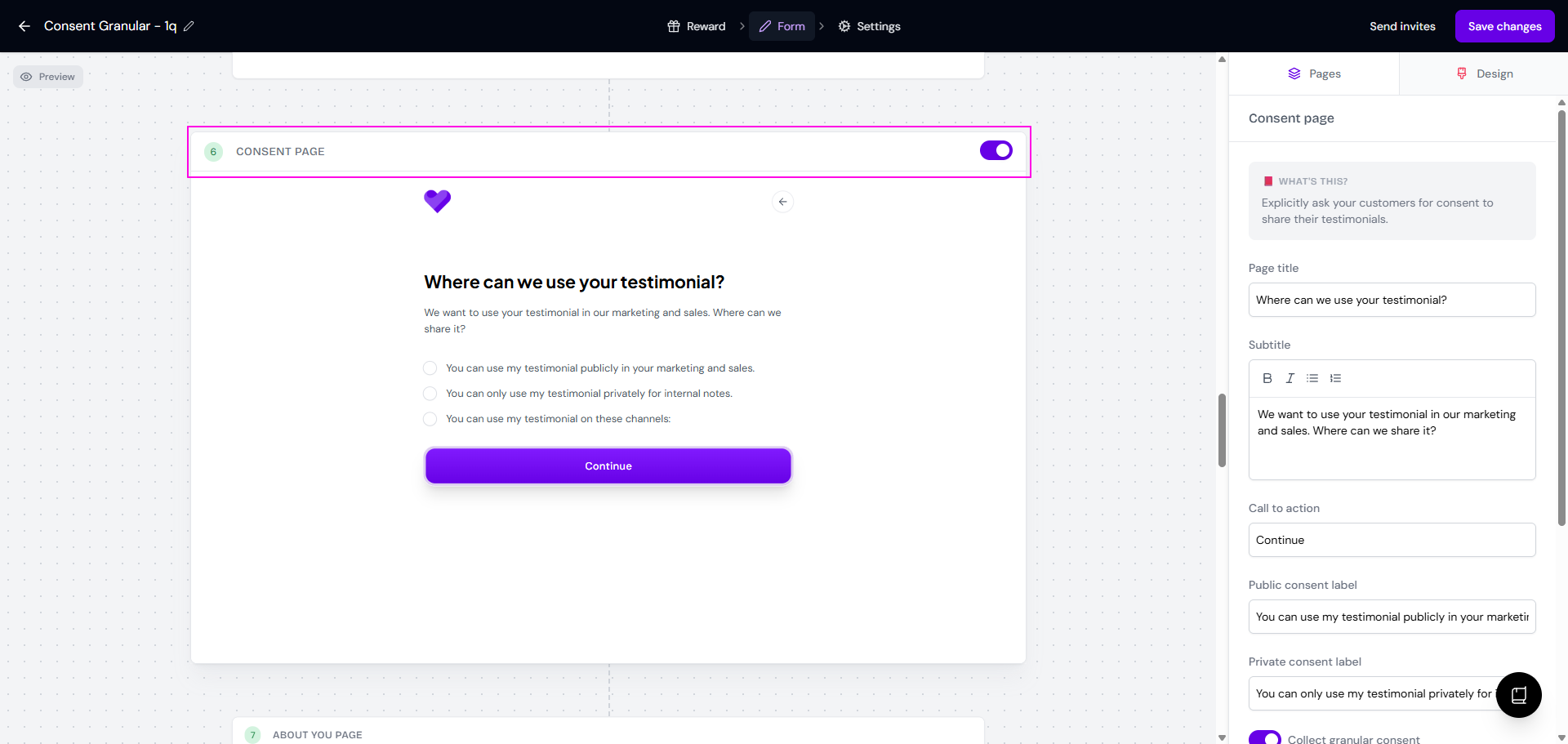The image size is (1568, 744).
Task: Insert numbered list in the subtitle editor
Action: (x=1335, y=378)
